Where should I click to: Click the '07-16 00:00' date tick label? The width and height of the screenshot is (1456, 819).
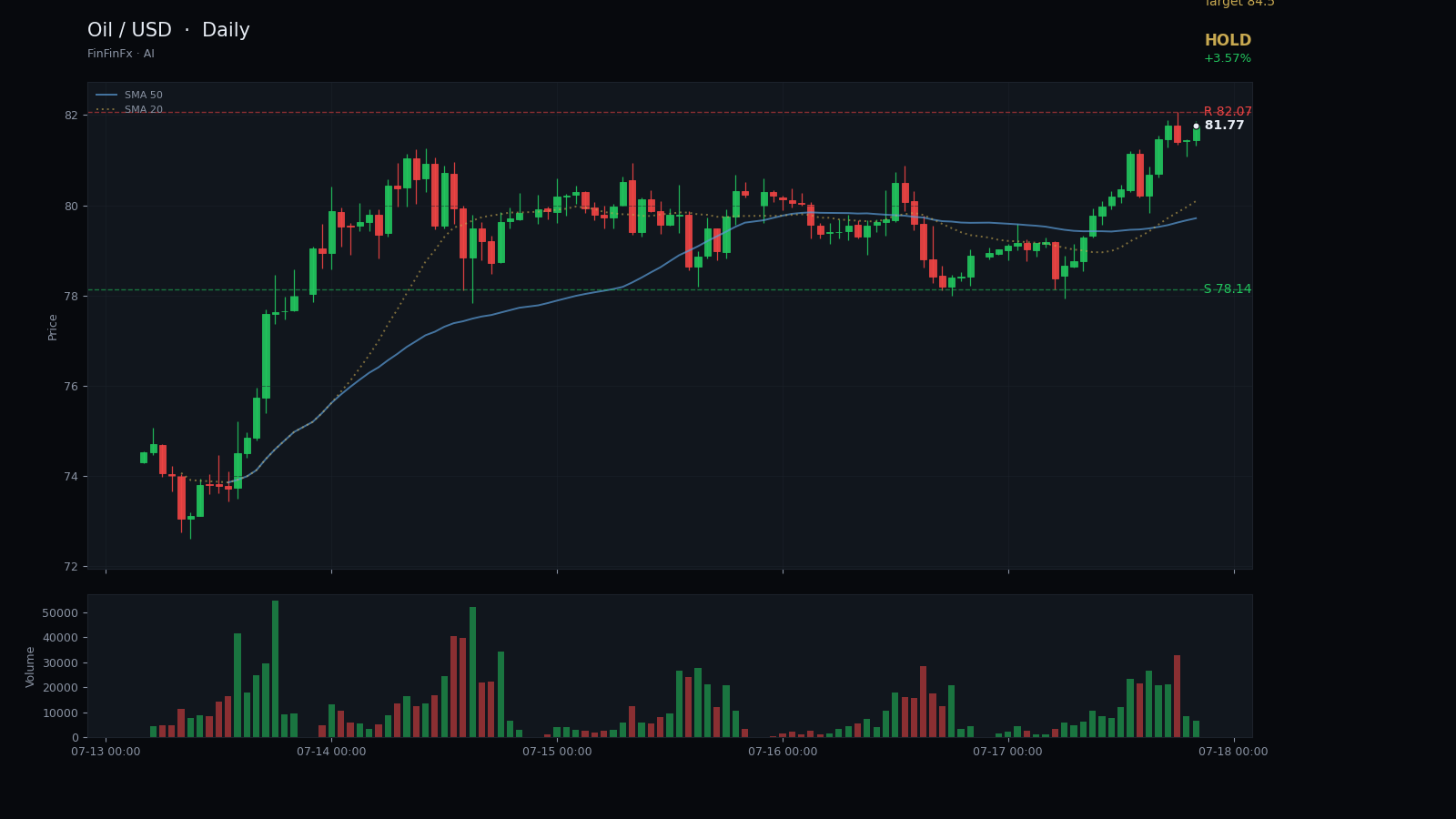click(x=783, y=752)
